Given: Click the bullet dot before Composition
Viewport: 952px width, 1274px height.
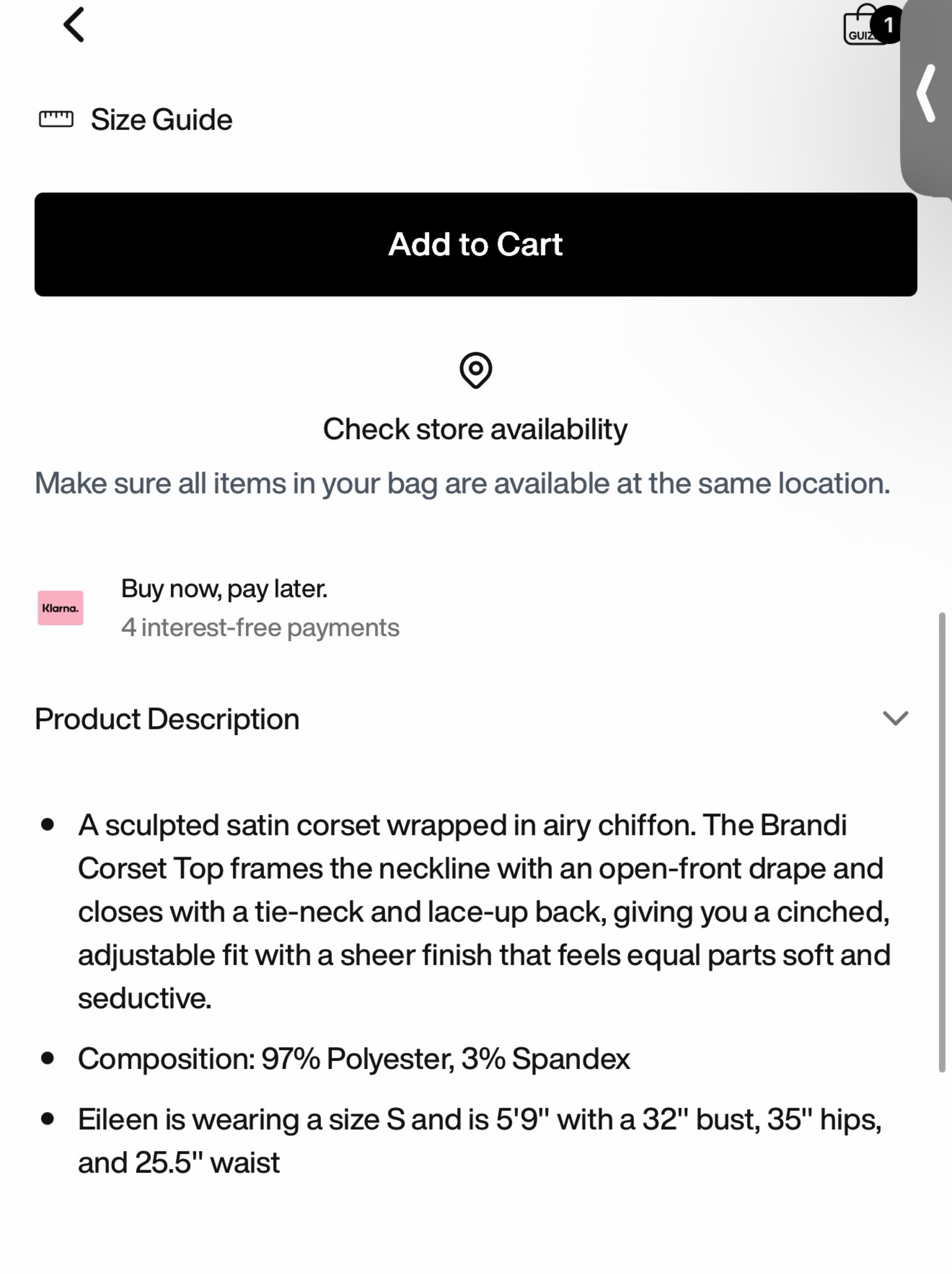Looking at the screenshot, I should pyautogui.click(x=48, y=1058).
